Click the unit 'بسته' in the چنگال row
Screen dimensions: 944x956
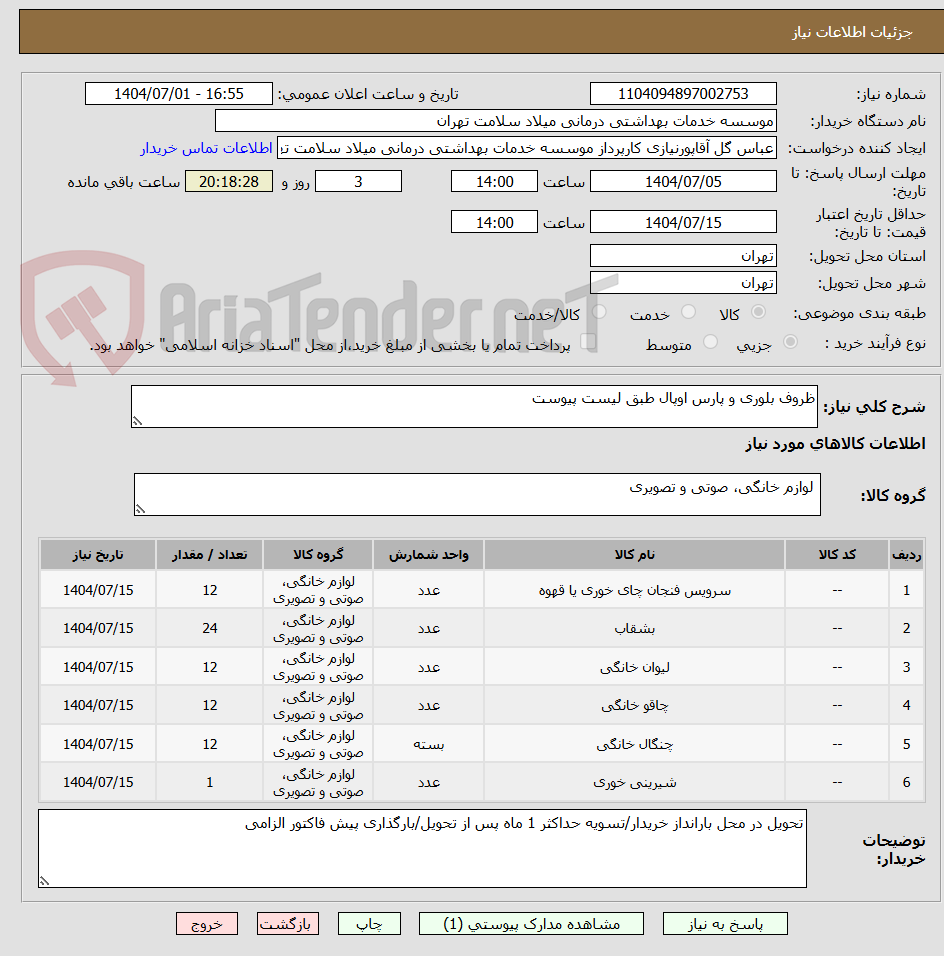click(x=429, y=744)
